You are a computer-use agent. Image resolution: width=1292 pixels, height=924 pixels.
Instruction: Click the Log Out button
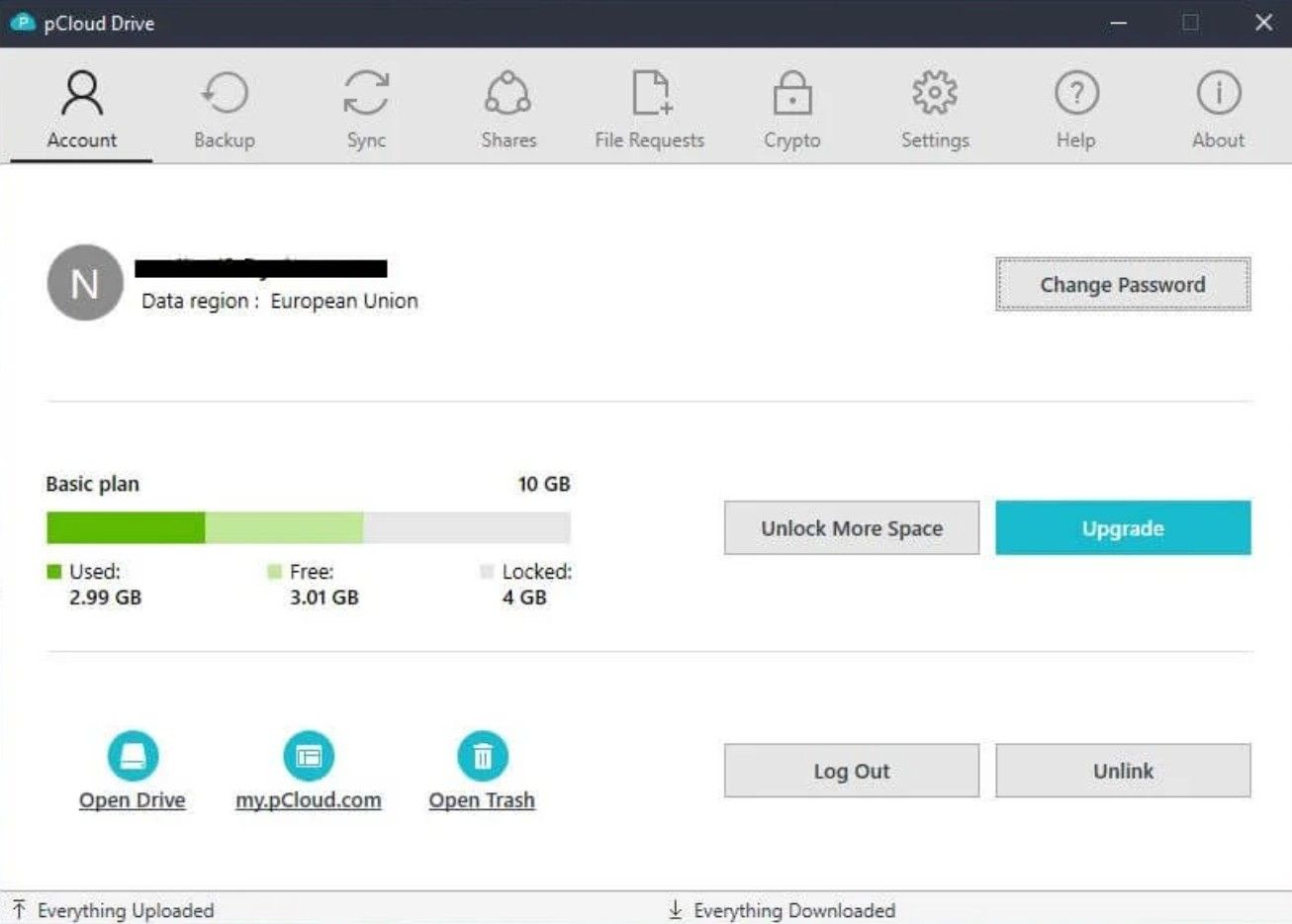pos(852,771)
